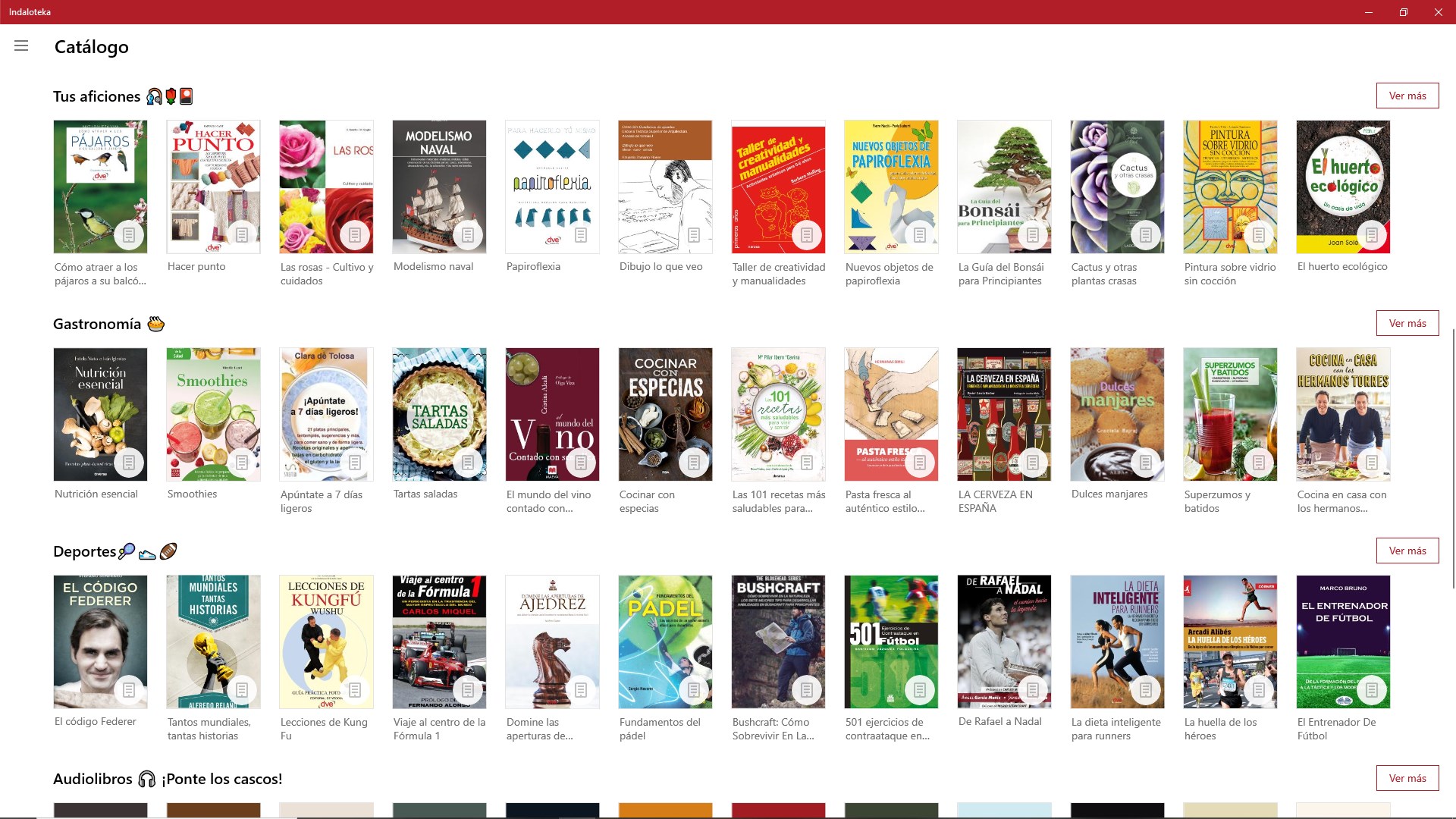Click the ebook icon on El código Federer cover
Viewport: 1456px width, 819px height.
tap(129, 690)
